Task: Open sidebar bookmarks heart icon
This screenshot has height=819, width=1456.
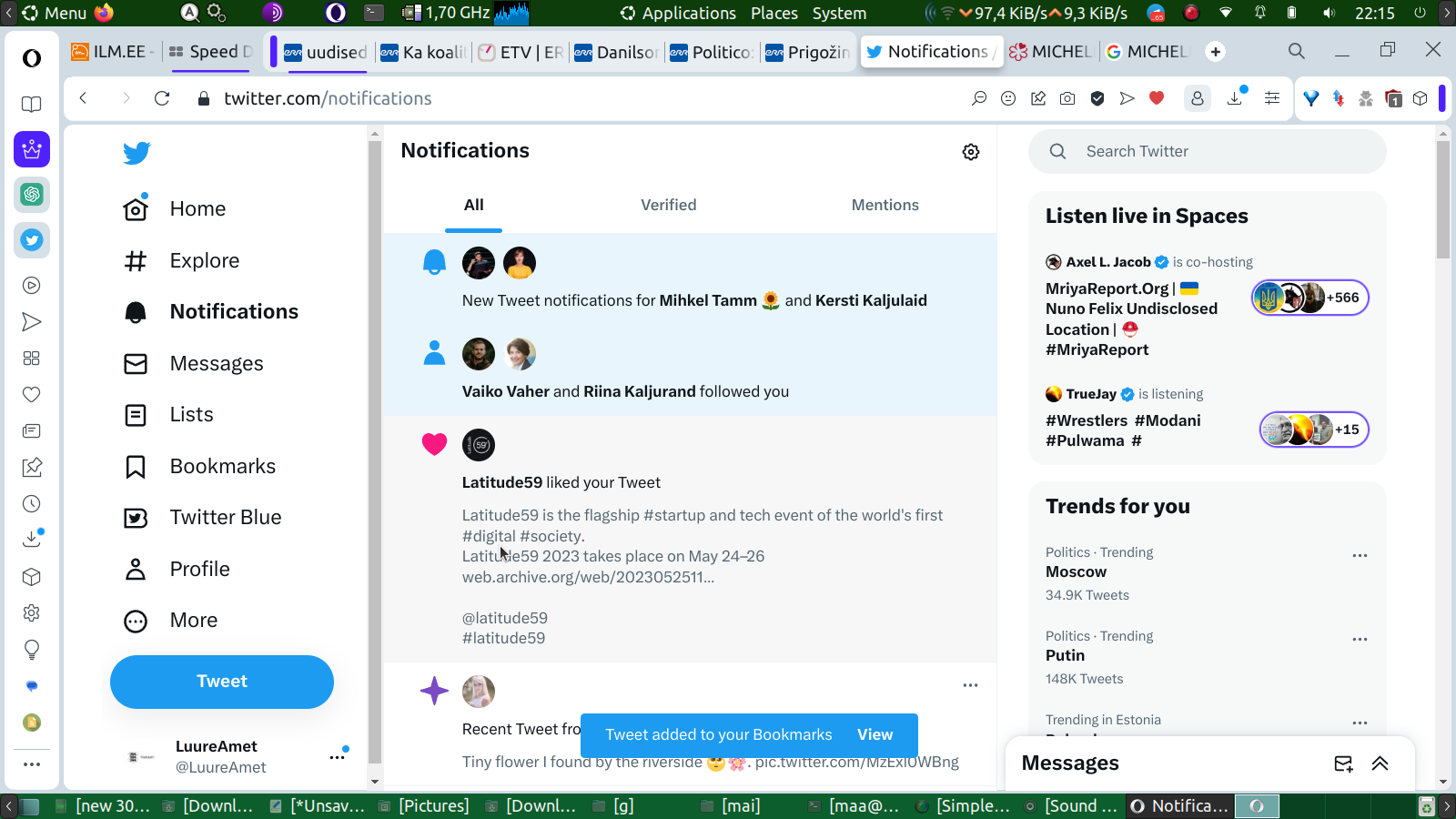Action: click(x=32, y=395)
